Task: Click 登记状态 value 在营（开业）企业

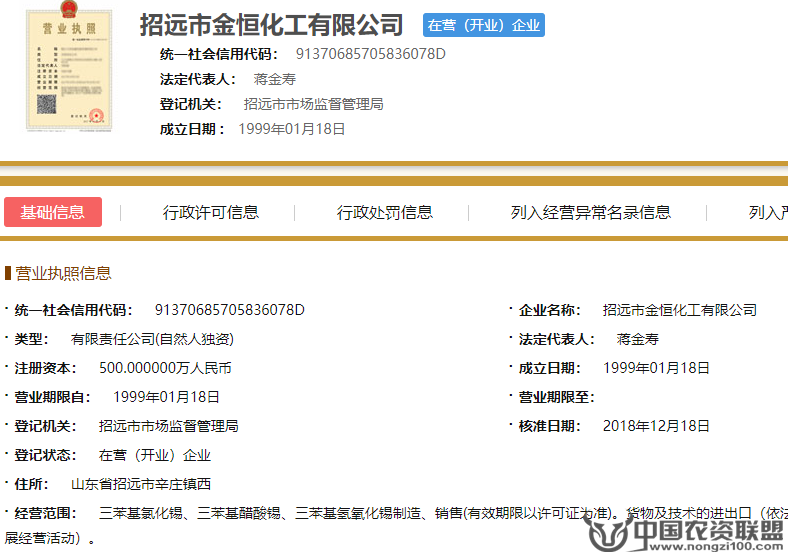Action: click(155, 455)
